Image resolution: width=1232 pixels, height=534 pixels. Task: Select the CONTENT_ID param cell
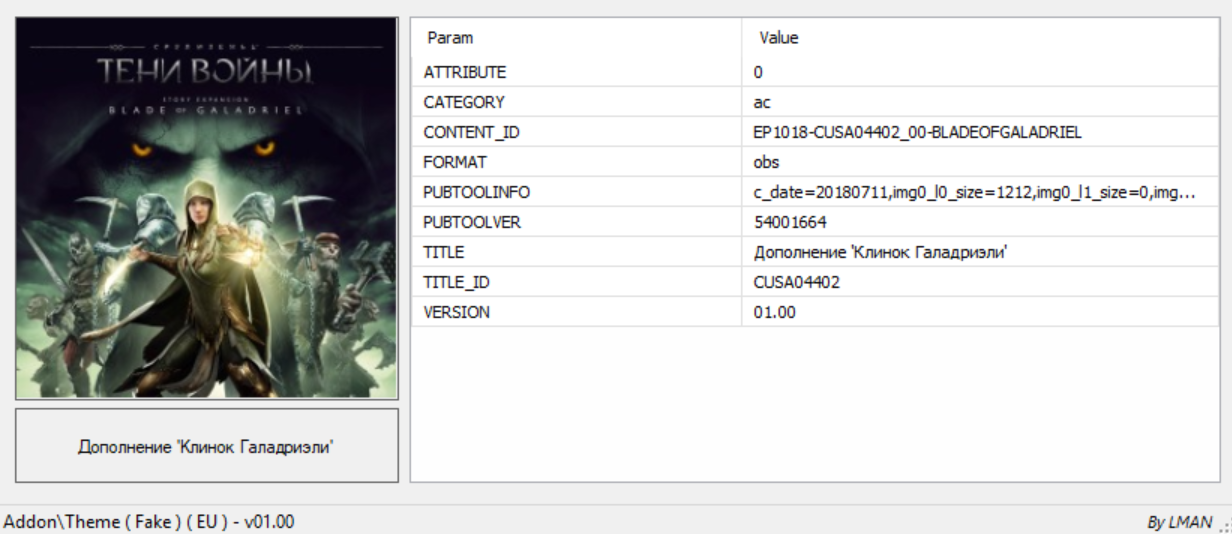pyautogui.click(x=576, y=132)
